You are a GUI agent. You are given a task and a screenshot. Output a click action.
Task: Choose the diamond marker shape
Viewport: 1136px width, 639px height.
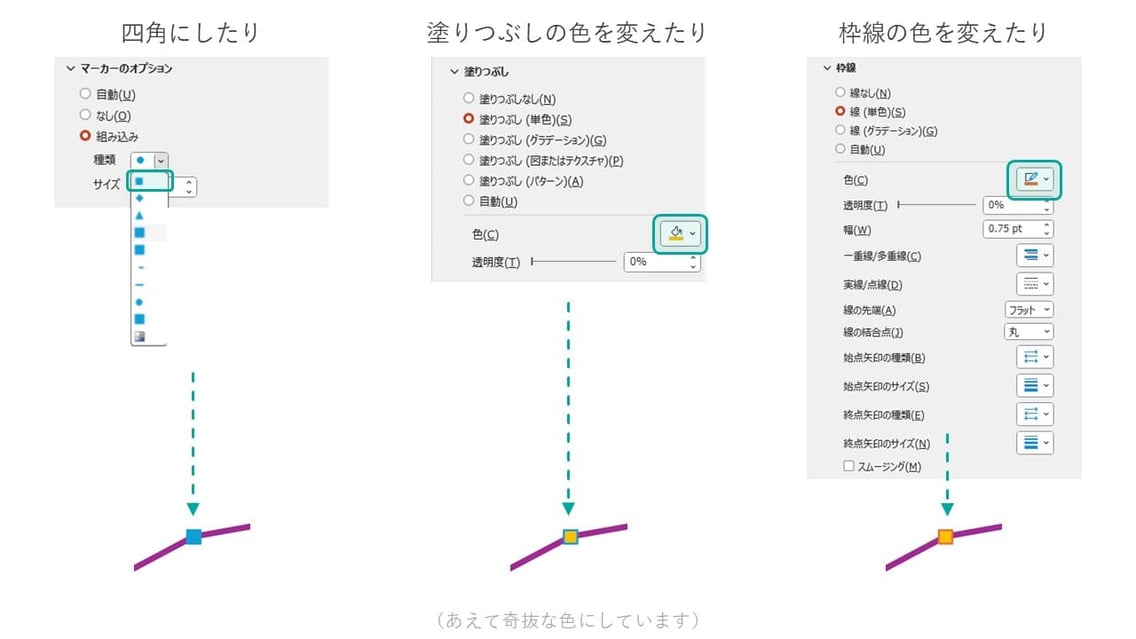[x=140, y=198]
